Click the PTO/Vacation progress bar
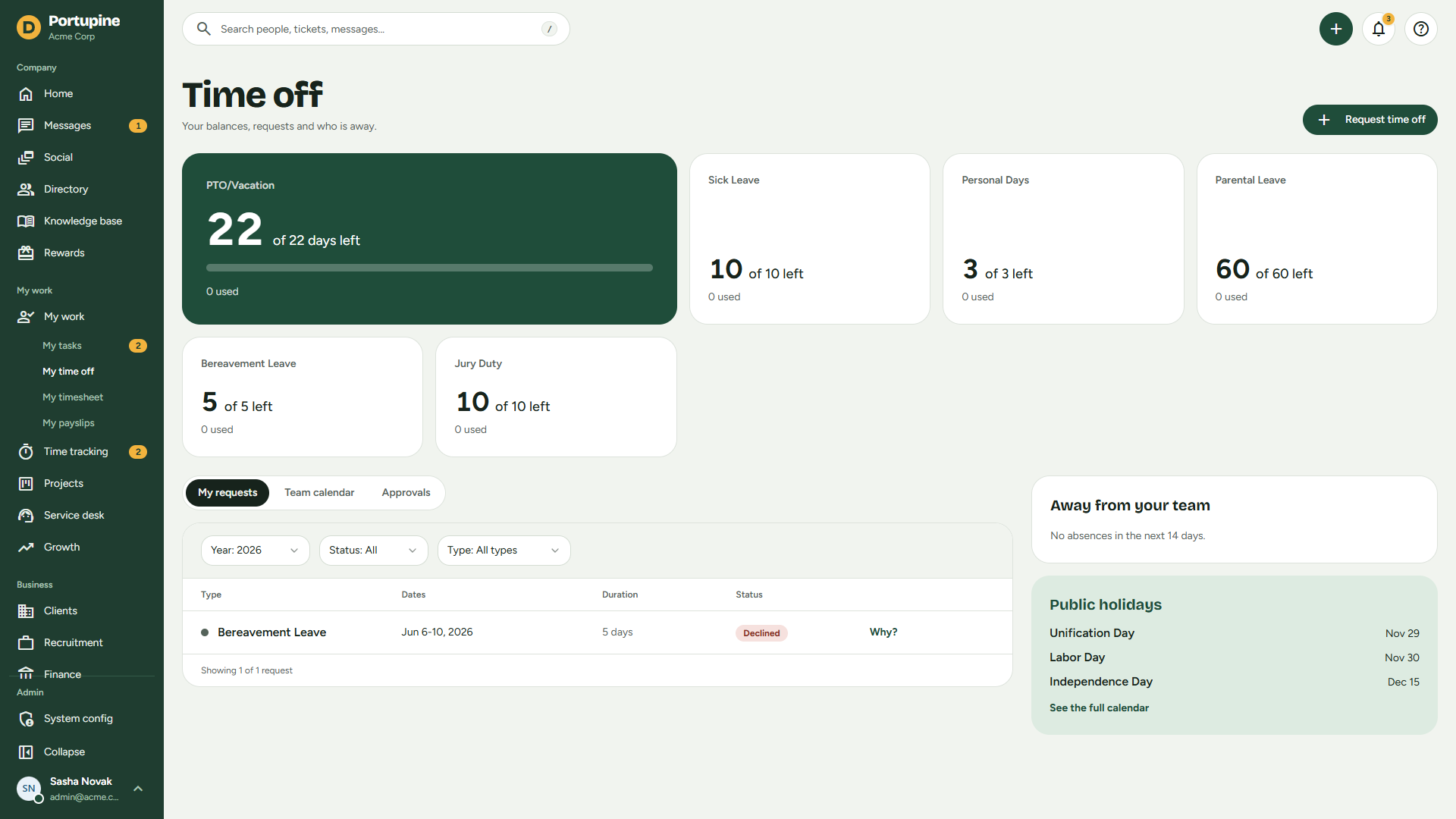Image resolution: width=1456 pixels, height=819 pixels. pyautogui.click(x=429, y=268)
